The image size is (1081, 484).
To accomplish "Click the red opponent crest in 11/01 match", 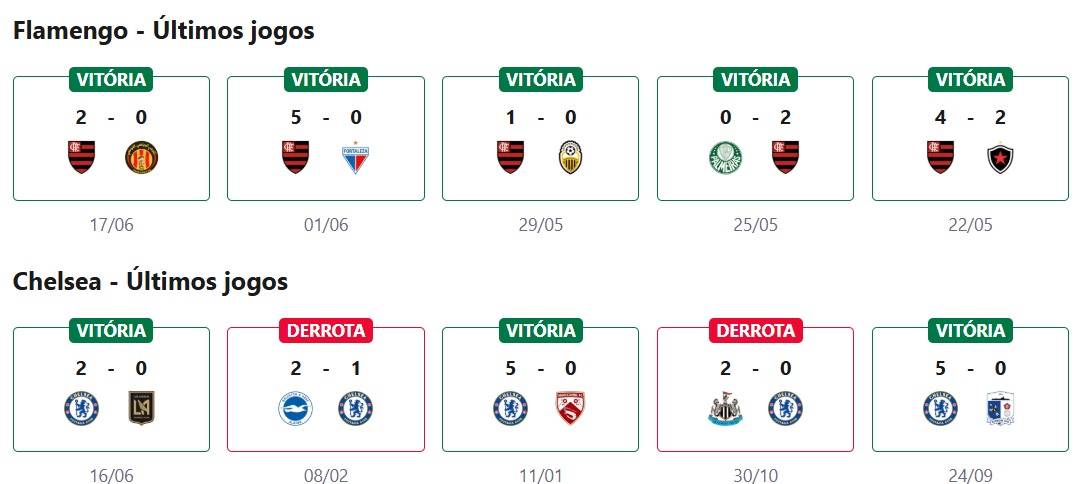I will pos(570,408).
